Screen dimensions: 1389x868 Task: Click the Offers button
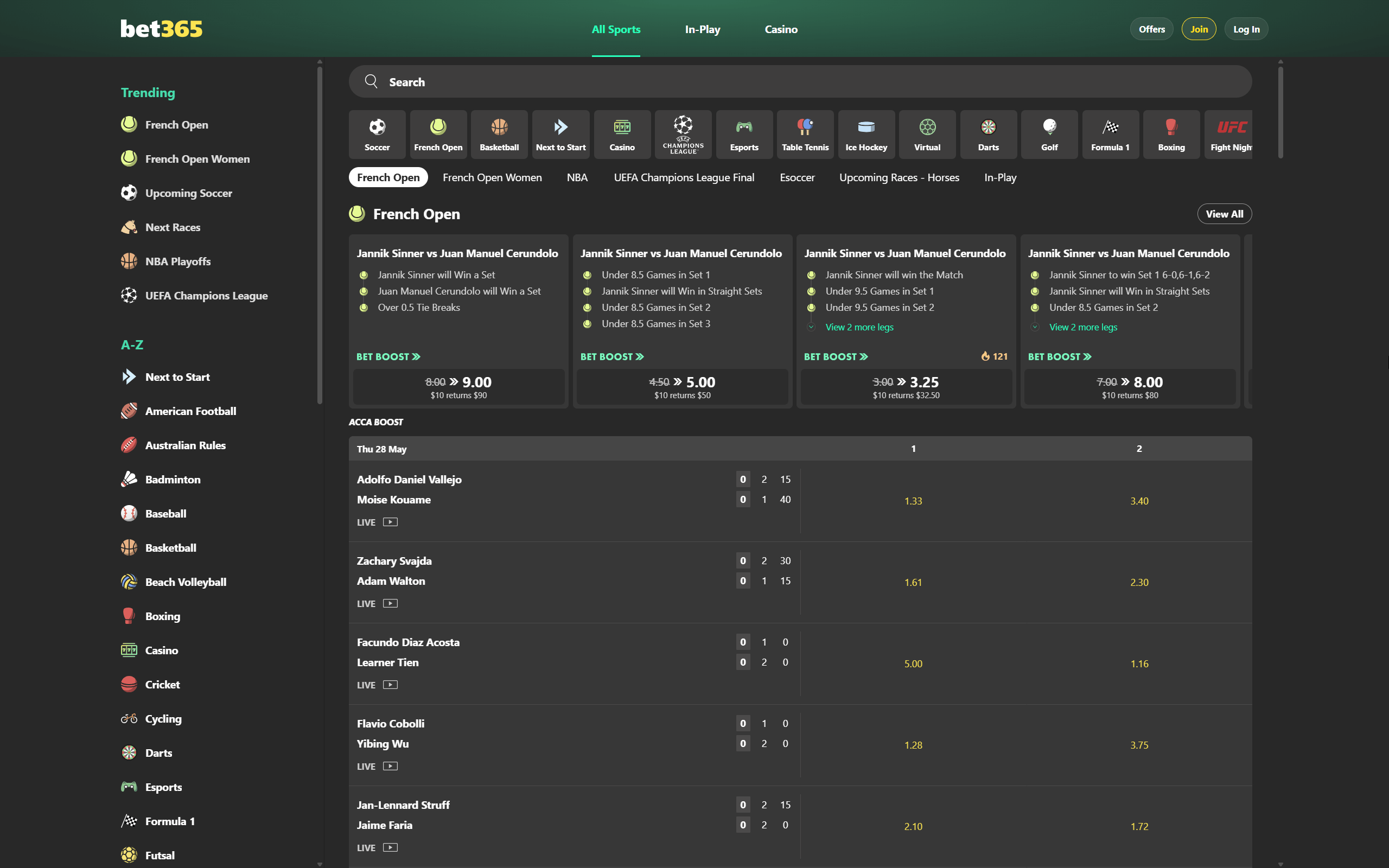(x=1151, y=29)
